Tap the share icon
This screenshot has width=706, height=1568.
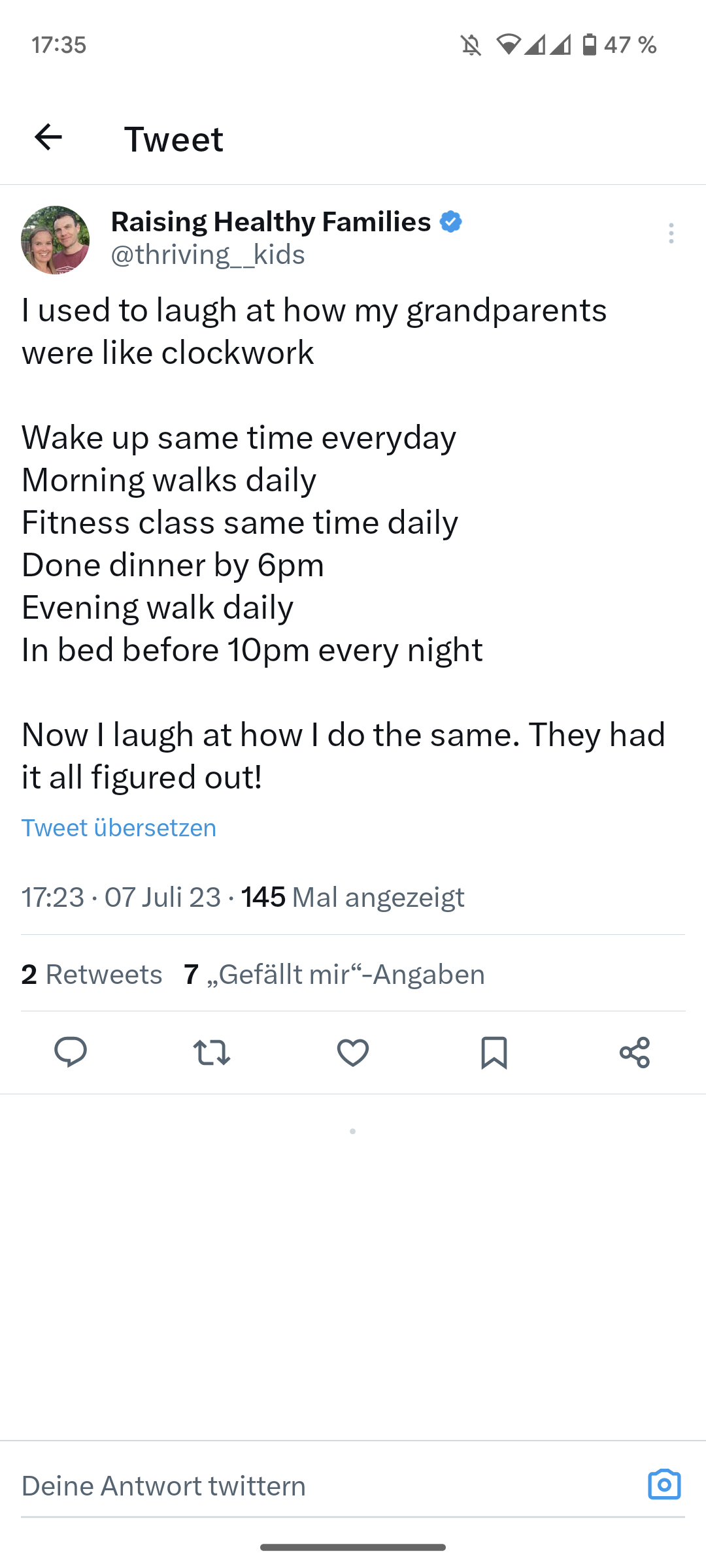(635, 1052)
